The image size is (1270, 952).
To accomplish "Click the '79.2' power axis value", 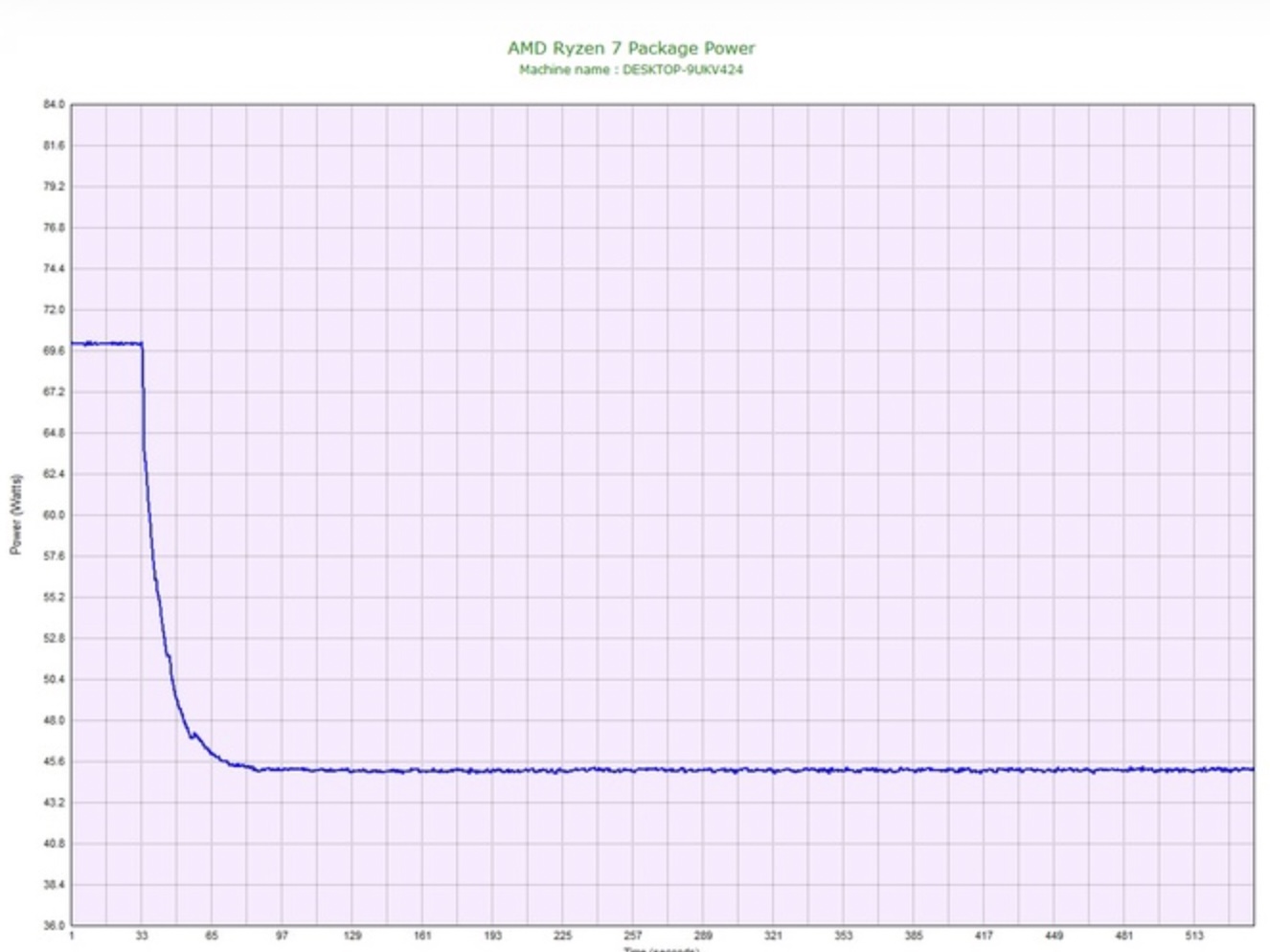I will coord(54,187).
